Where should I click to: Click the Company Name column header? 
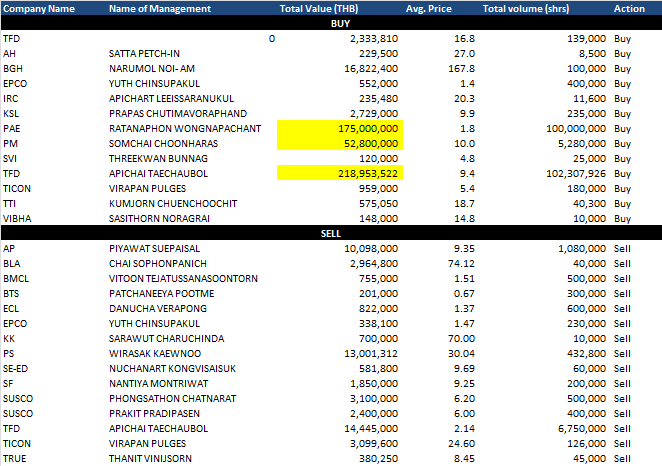[x=39, y=9]
